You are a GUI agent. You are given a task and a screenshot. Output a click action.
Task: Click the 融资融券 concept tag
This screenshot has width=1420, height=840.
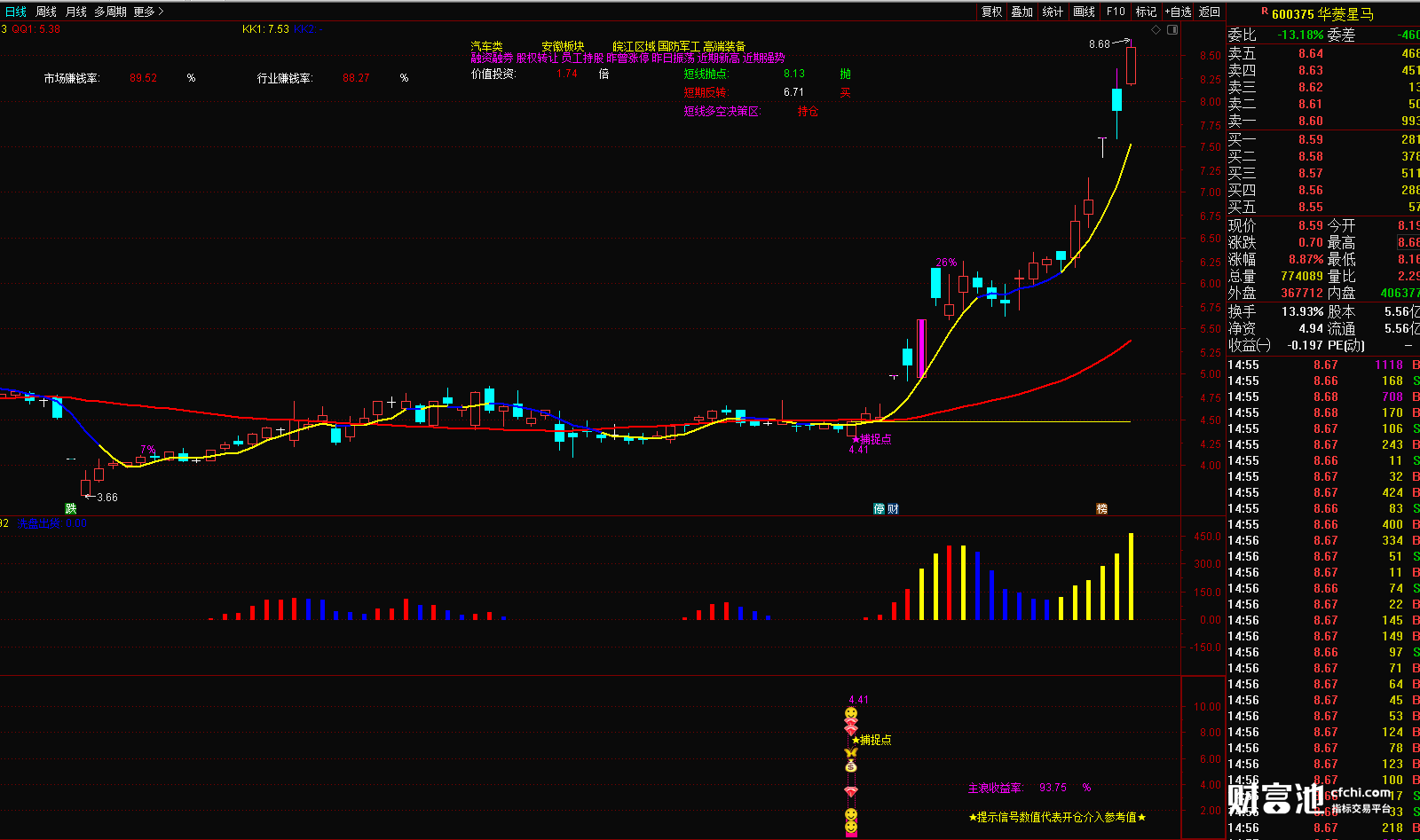(492, 58)
